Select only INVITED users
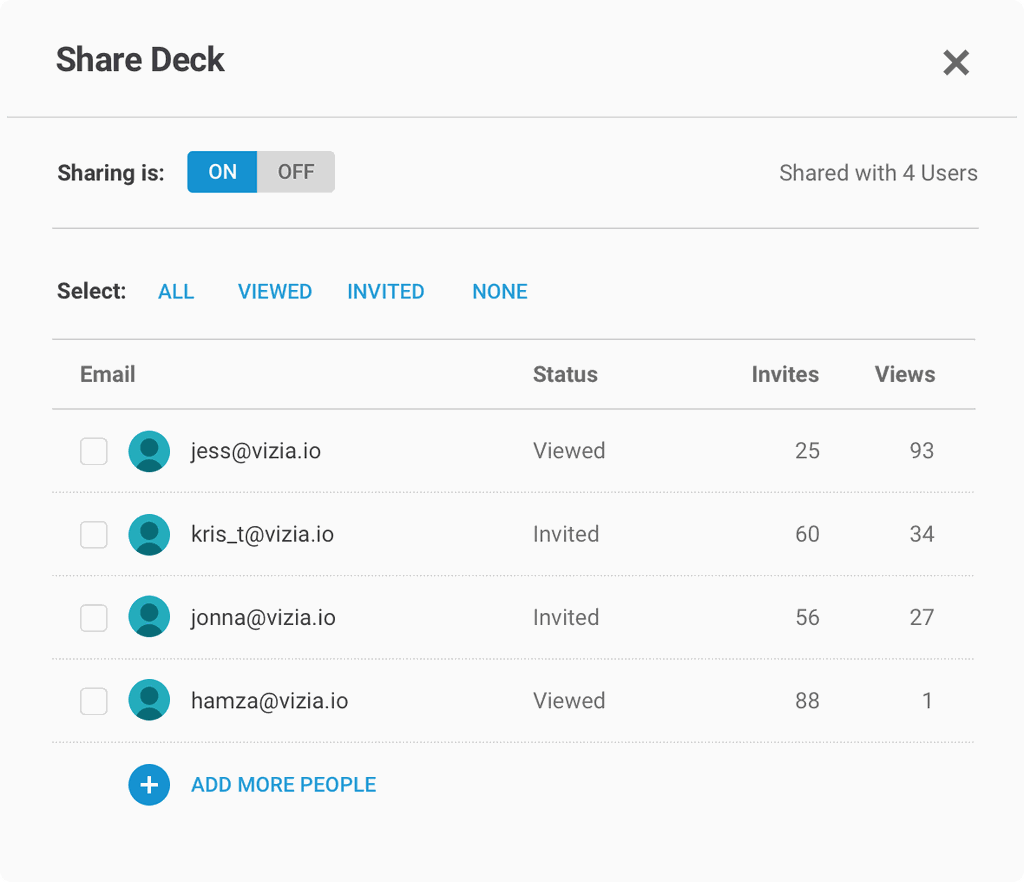Screen dimensions: 1024x882 (386, 292)
